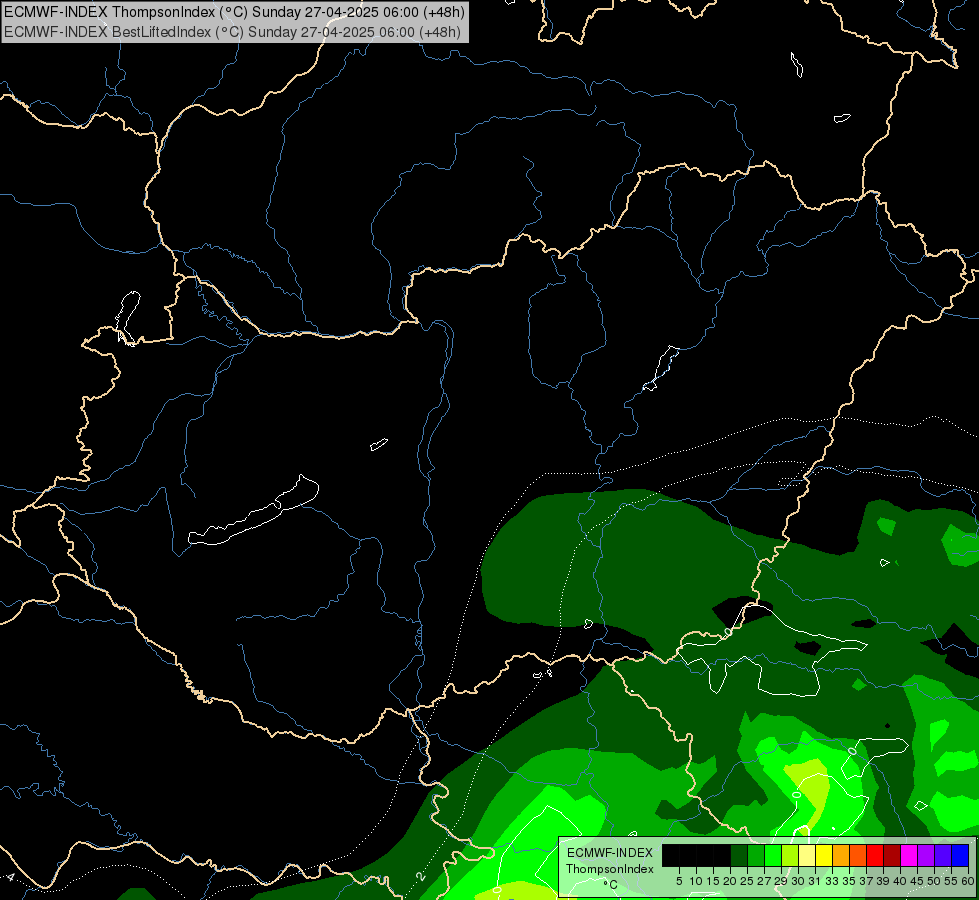
Task: Click legend scale value 39
Action: pyautogui.click(x=883, y=881)
